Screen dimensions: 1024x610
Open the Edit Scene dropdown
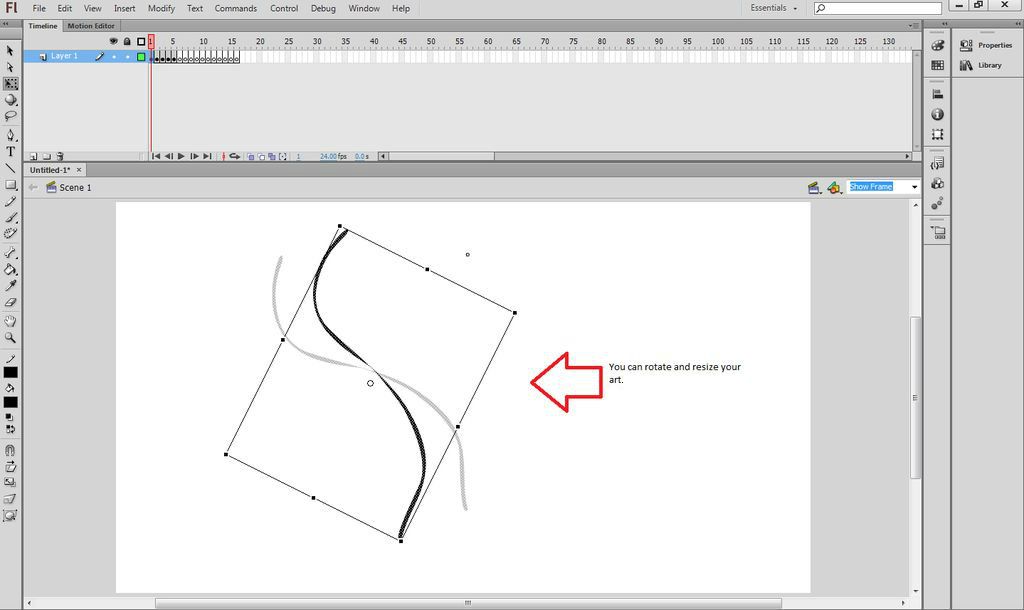(x=814, y=187)
